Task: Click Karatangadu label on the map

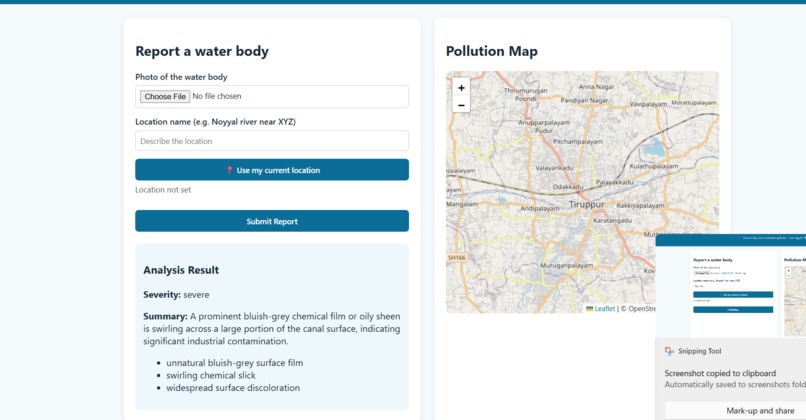Action: coord(612,220)
